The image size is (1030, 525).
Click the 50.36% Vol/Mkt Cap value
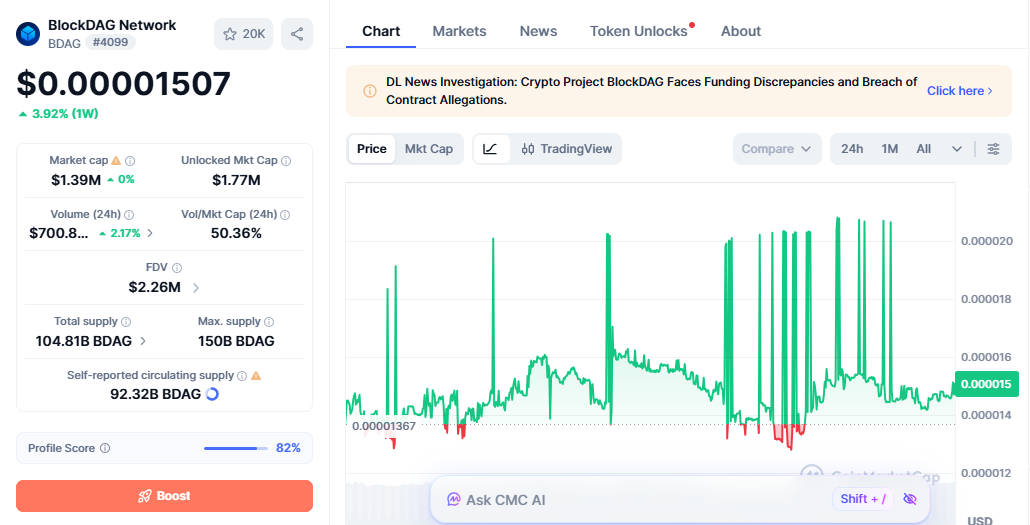236,233
